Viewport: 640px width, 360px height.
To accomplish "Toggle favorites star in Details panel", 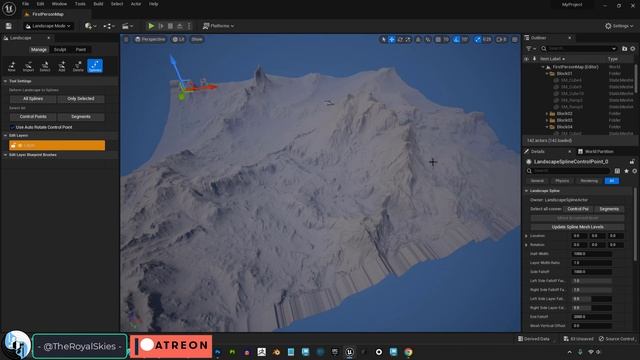I will pyautogui.click(x=626, y=171).
